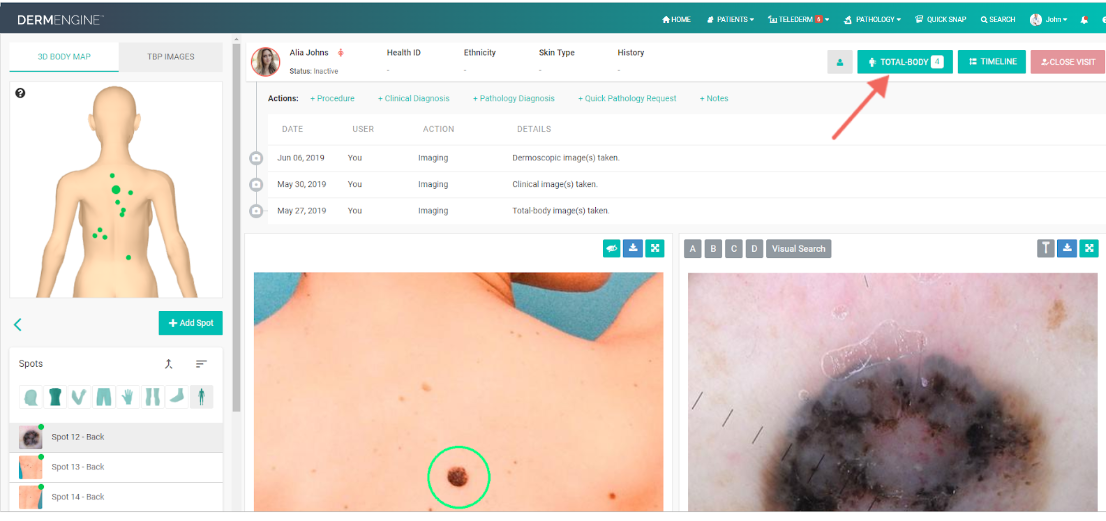Expand the clinical image to fullscreen
The height and width of the screenshot is (521, 1106).
click(655, 248)
